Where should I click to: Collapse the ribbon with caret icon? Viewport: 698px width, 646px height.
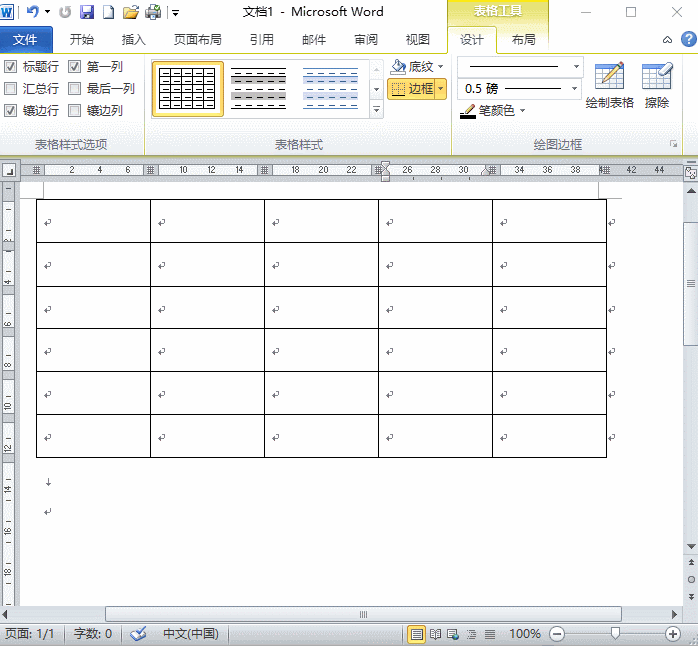(x=667, y=40)
